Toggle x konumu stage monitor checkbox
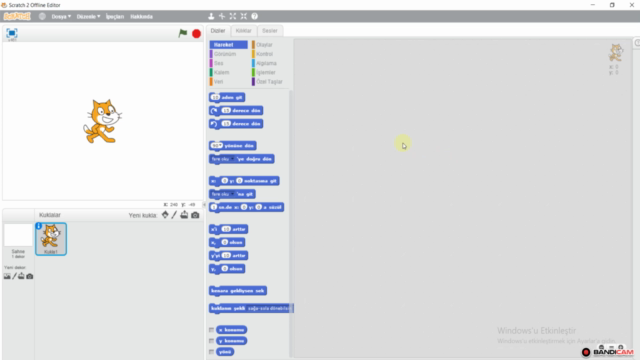This screenshot has width=640, height=360. [211, 330]
